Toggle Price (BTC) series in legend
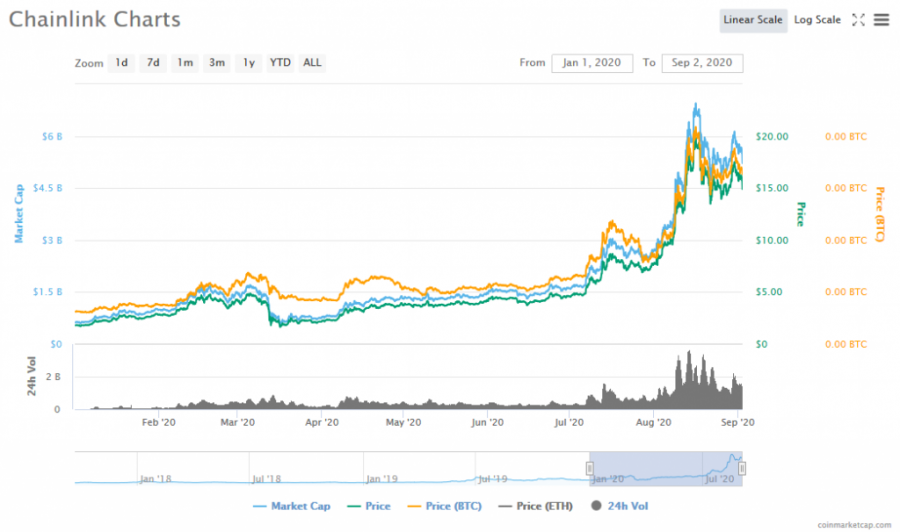Screen dimensions: 900x532 point(444,506)
